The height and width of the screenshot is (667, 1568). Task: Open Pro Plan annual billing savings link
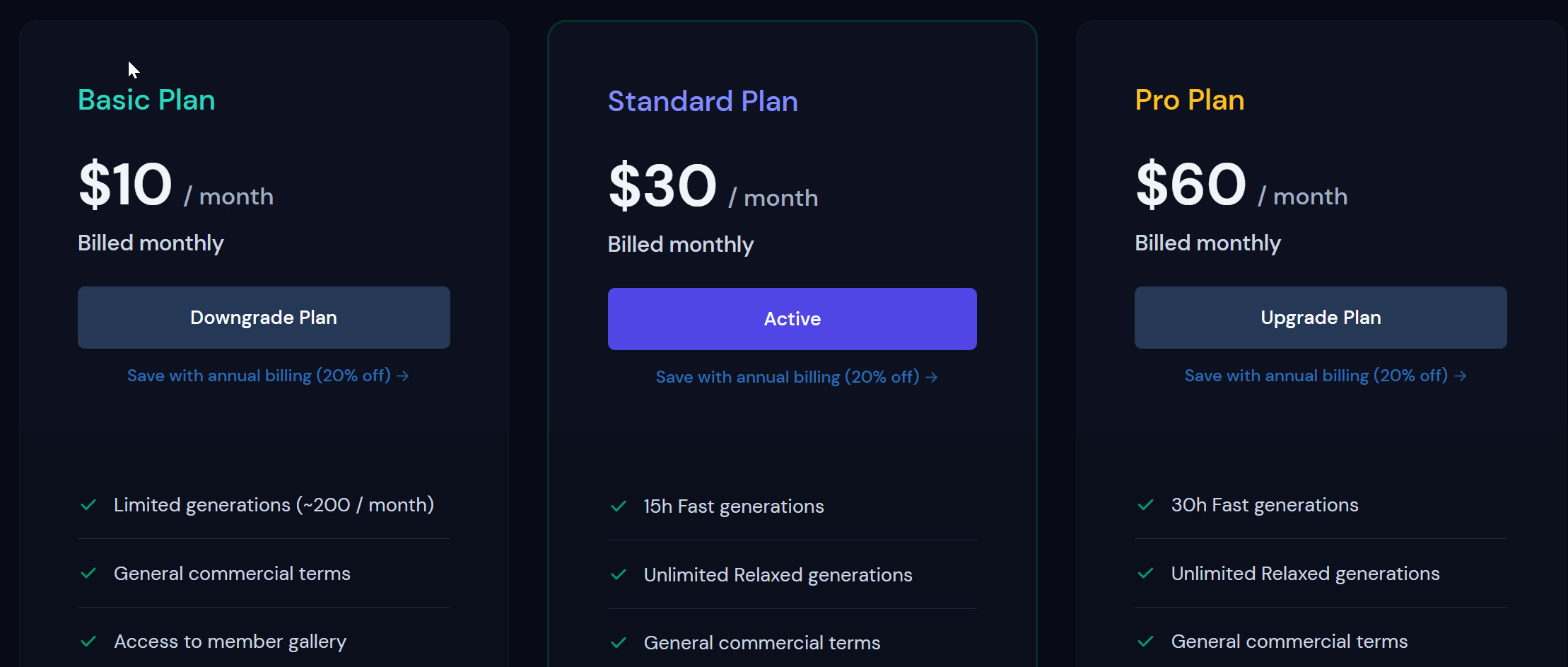coord(1325,376)
